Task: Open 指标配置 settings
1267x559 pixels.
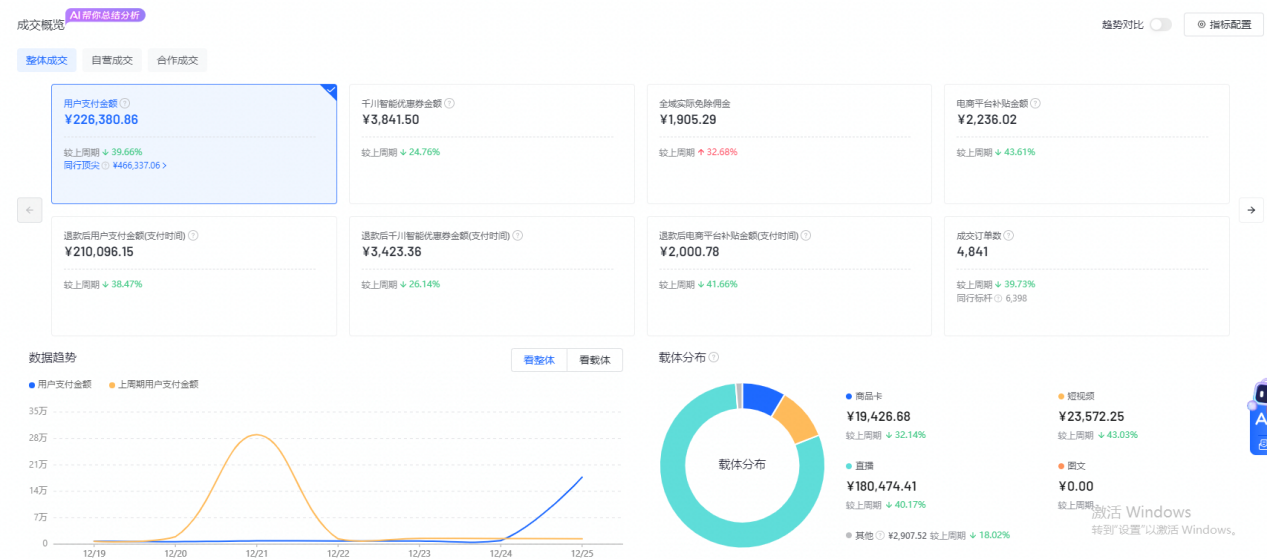Action: pos(1223,25)
